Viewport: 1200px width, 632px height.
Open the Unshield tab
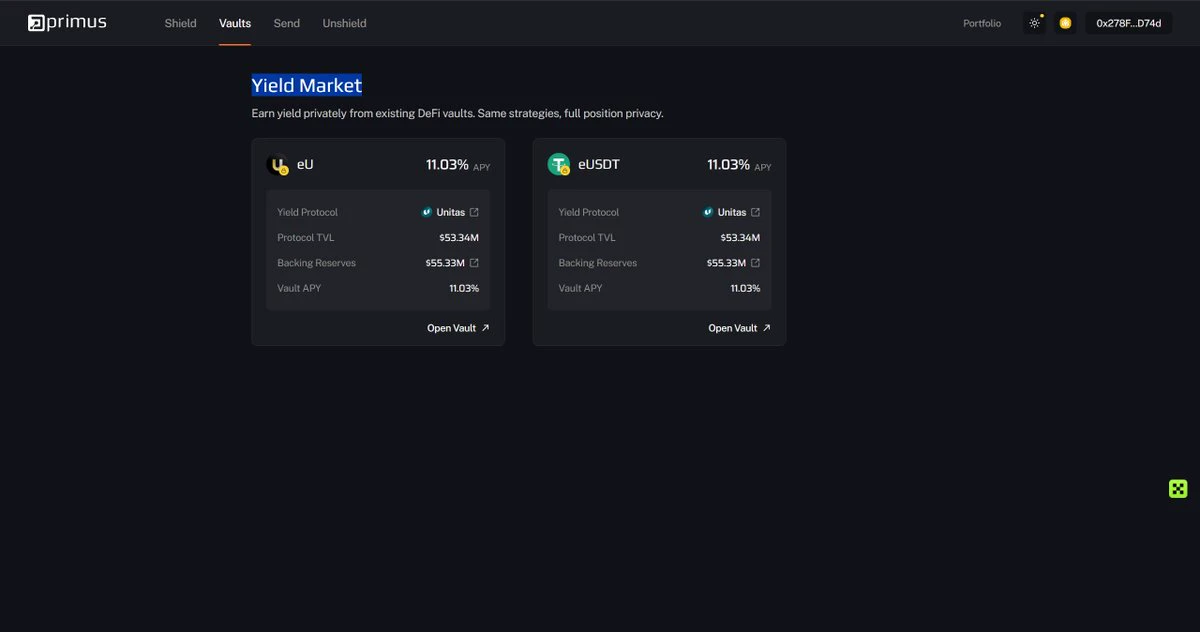click(344, 23)
